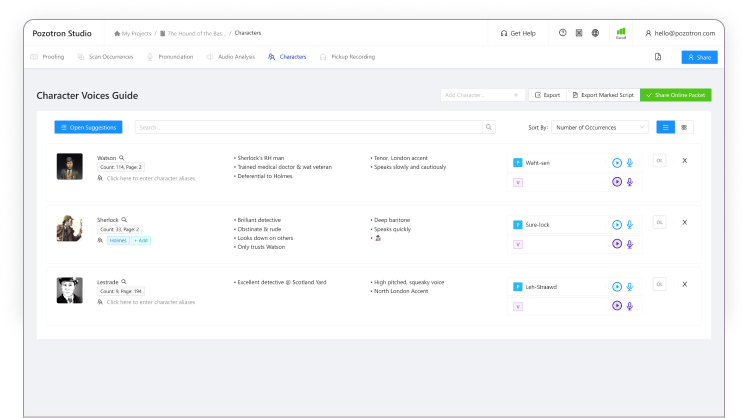Remove the Watson character row
This screenshot has width=748, height=418.
685,160
